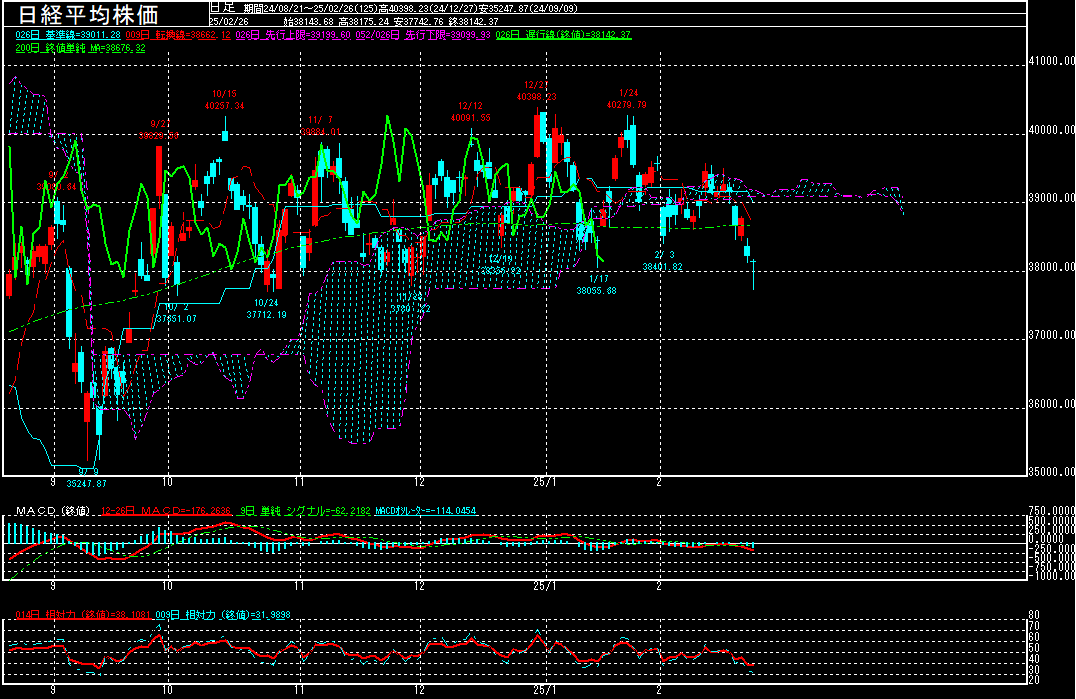This screenshot has width=1076, height=699.
Task: Select the 026日 基準線=39011.28 legend
Action: [68, 35]
